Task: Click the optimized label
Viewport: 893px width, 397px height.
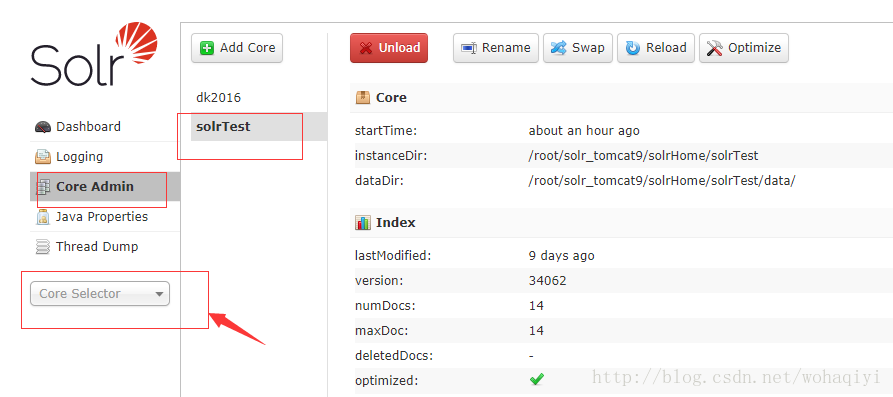Action: click(x=387, y=381)
